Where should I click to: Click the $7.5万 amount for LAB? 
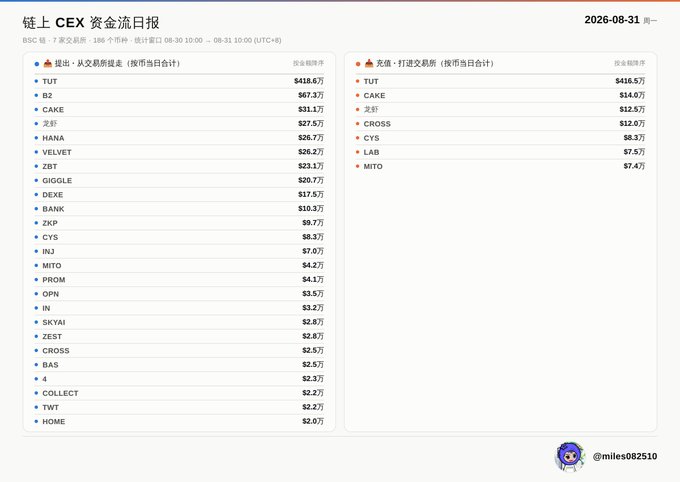634,152
